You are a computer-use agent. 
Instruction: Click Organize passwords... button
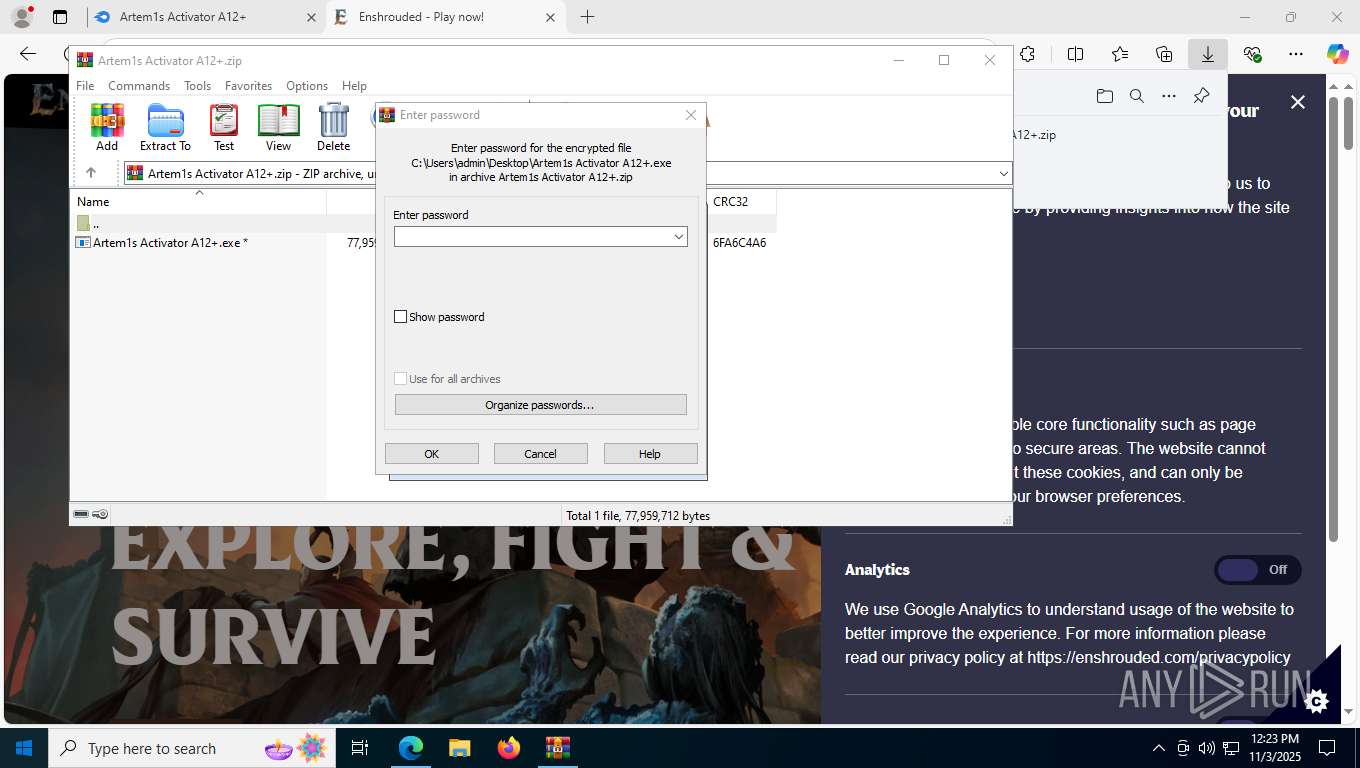pos(540,405)
